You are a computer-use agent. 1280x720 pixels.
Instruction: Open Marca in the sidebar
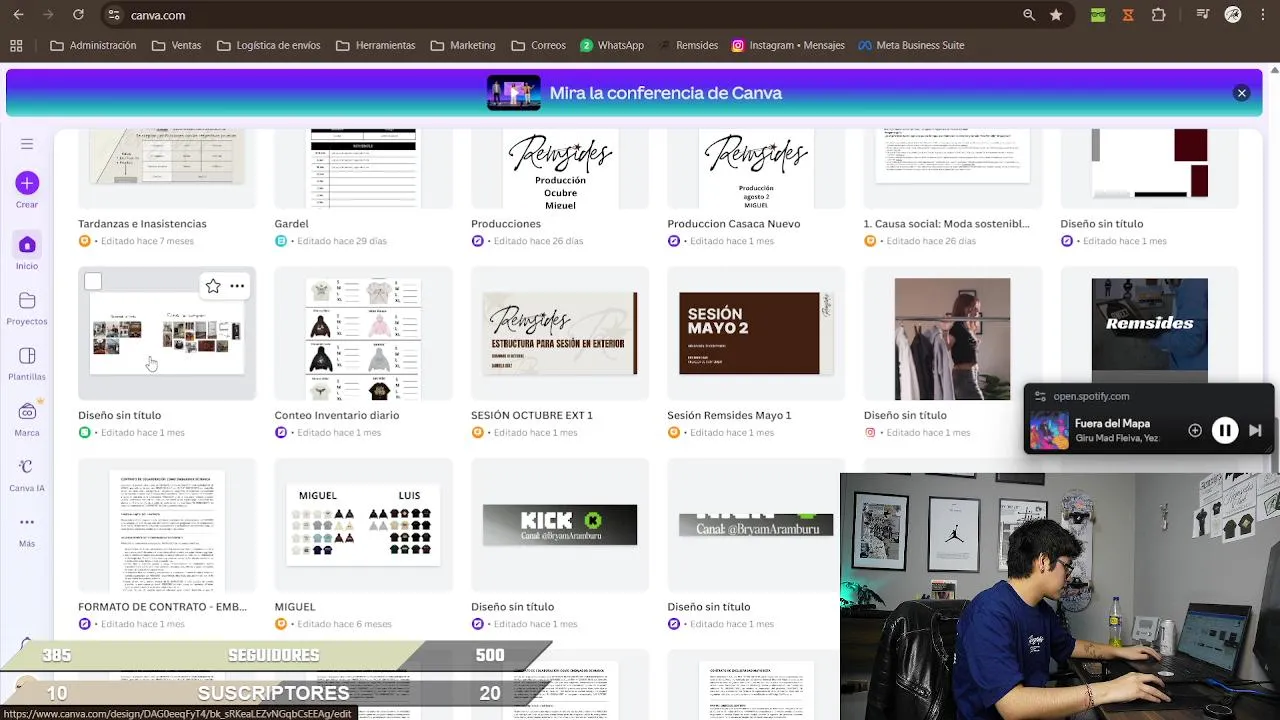27,419
